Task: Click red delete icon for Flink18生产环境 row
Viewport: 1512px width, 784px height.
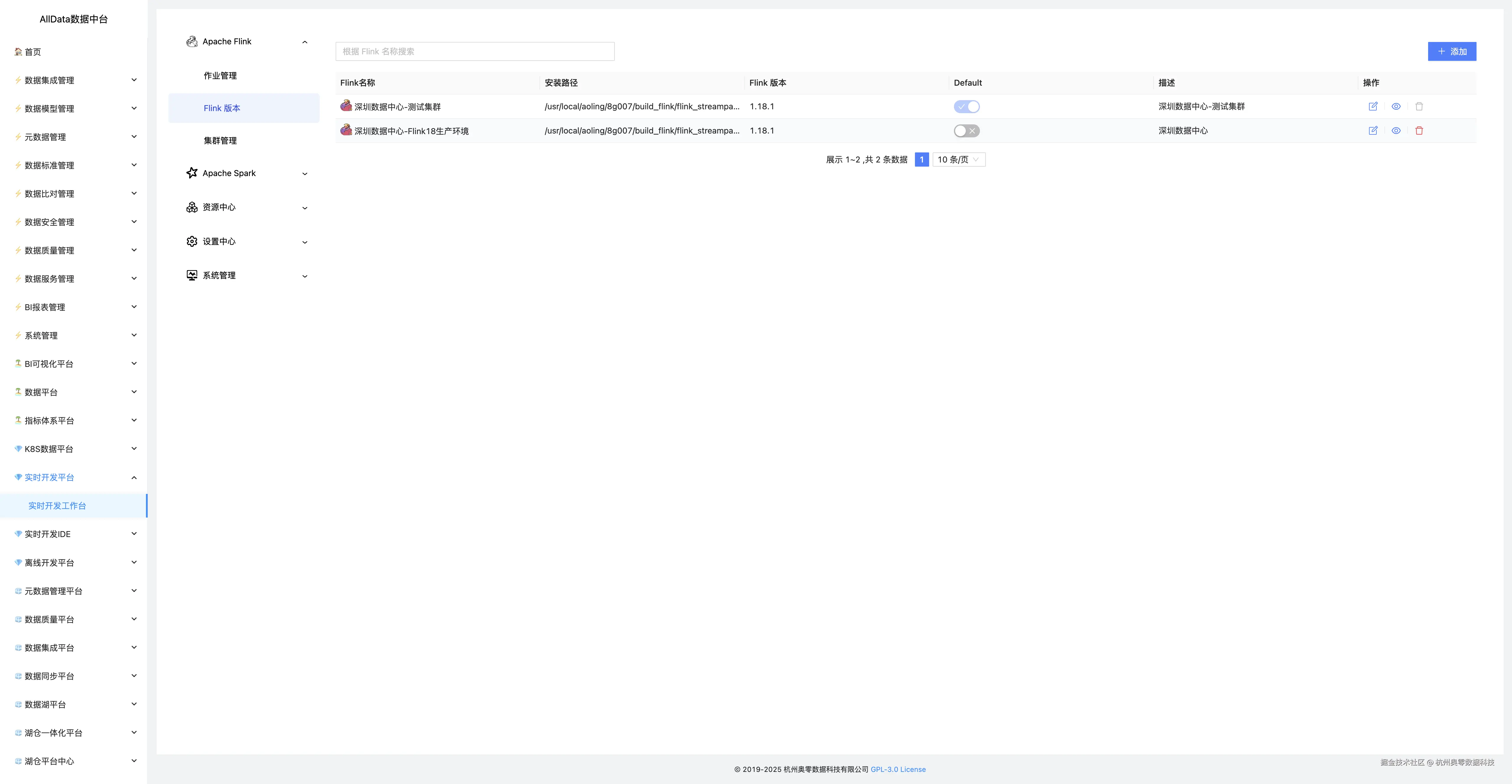Action: tap(1419, 131)
